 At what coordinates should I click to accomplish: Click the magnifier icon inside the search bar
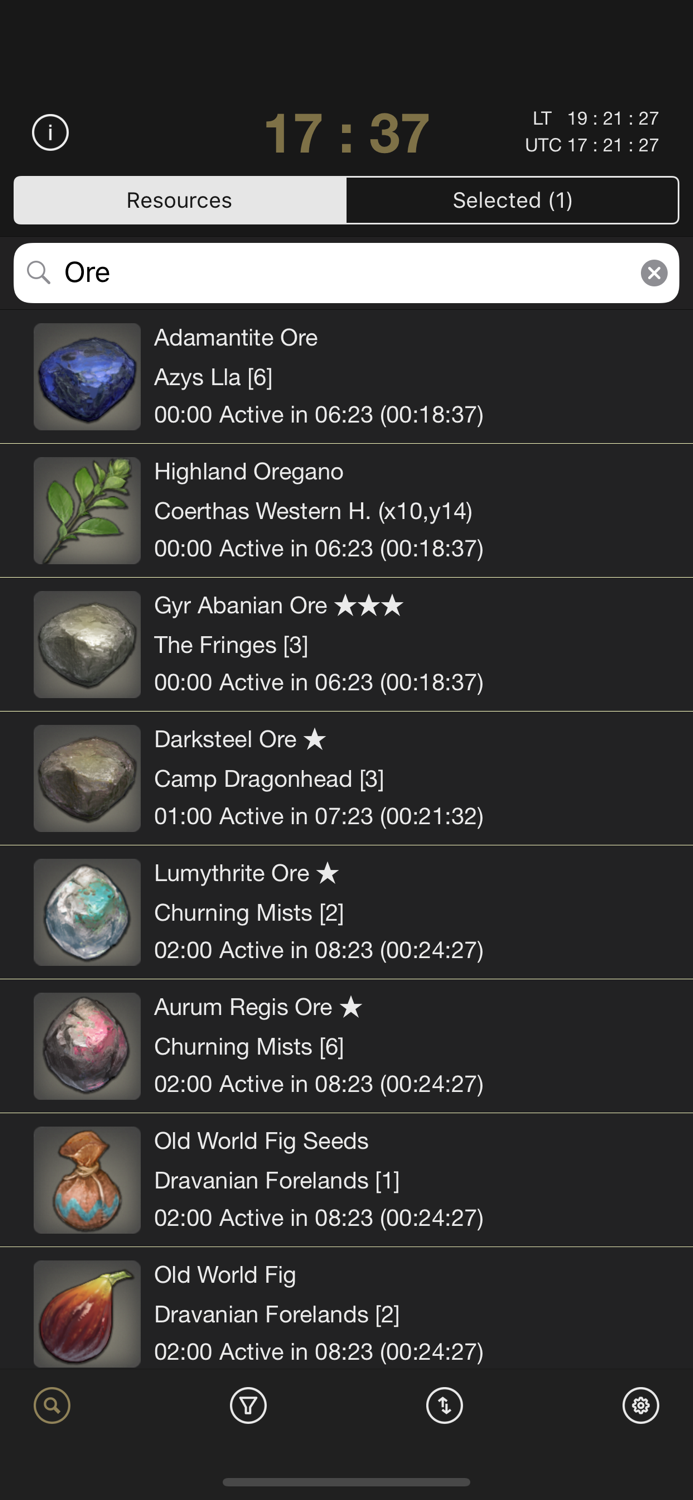coord(38,272)
